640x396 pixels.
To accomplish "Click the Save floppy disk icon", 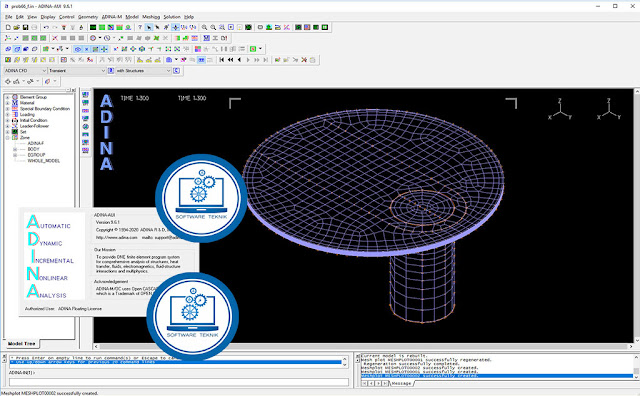I will click(x=25, y=27).
